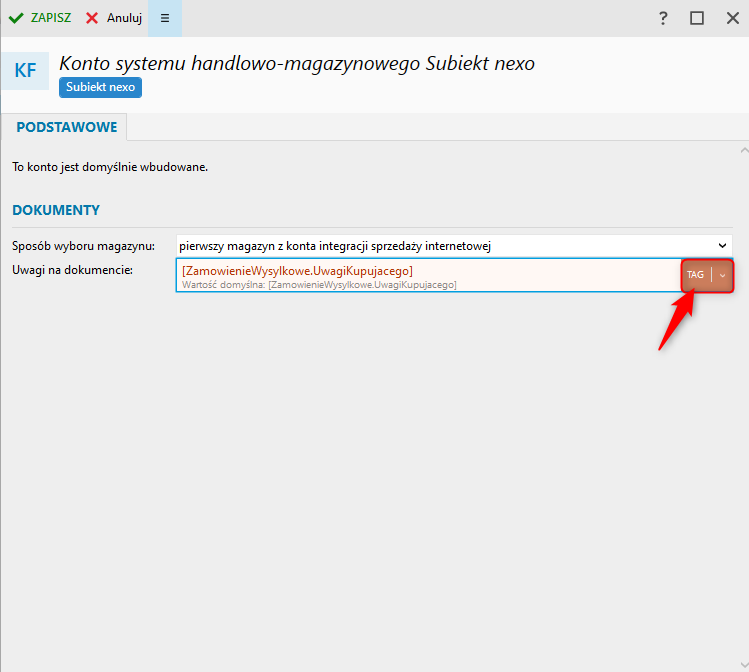The width and height of the screenshot is (749, 672).
Task: Insert a tag using TAG button
Action: pyautogui.click(x=696, y=275)
